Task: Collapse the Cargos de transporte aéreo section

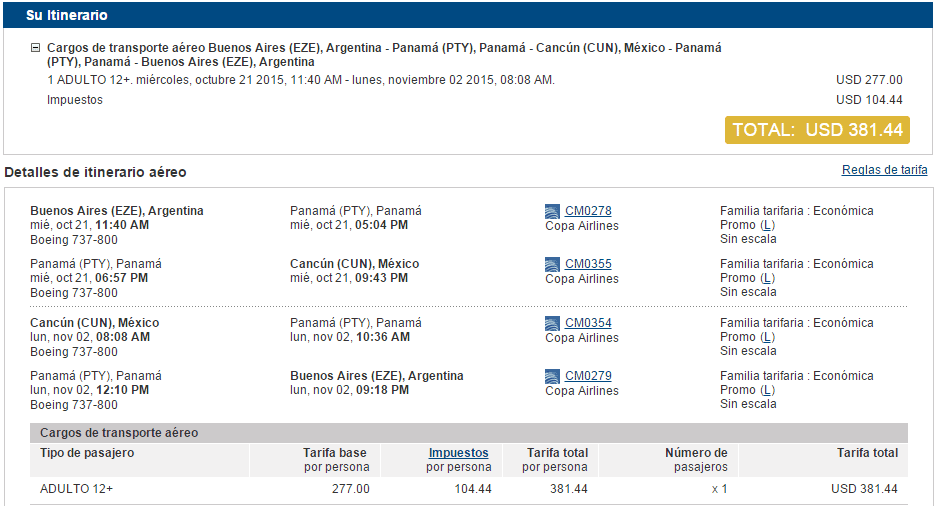Action: 36,48
